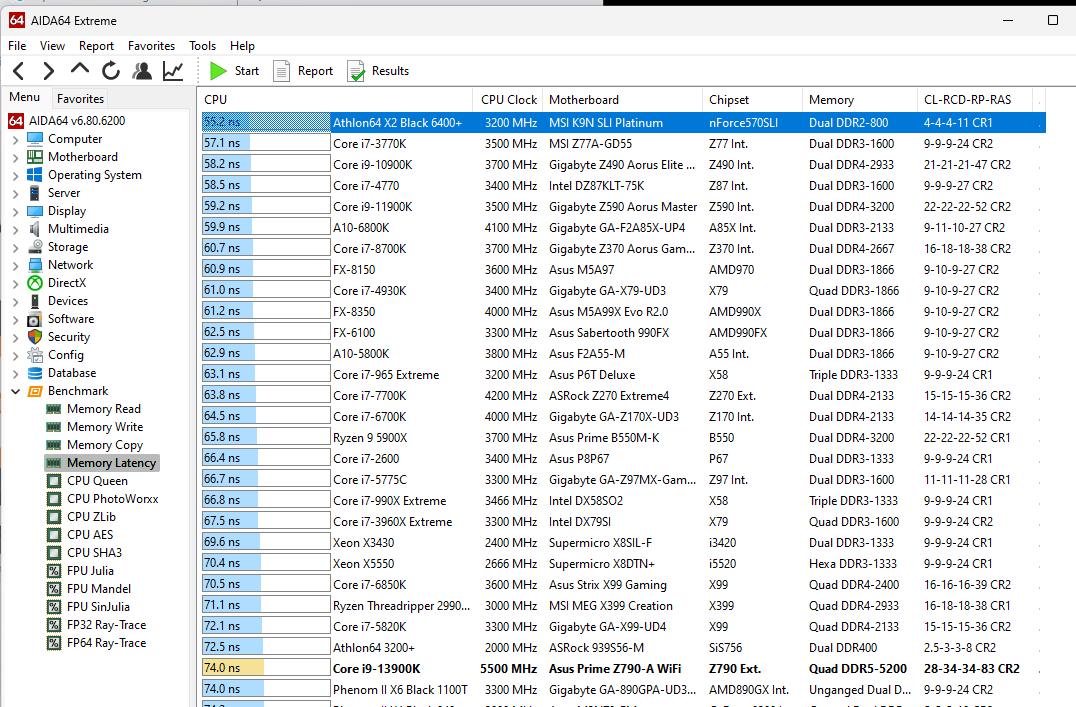Select the CPU AES benchmark
The width and height of the screenshot is (1076, 707).
[90, 535]
